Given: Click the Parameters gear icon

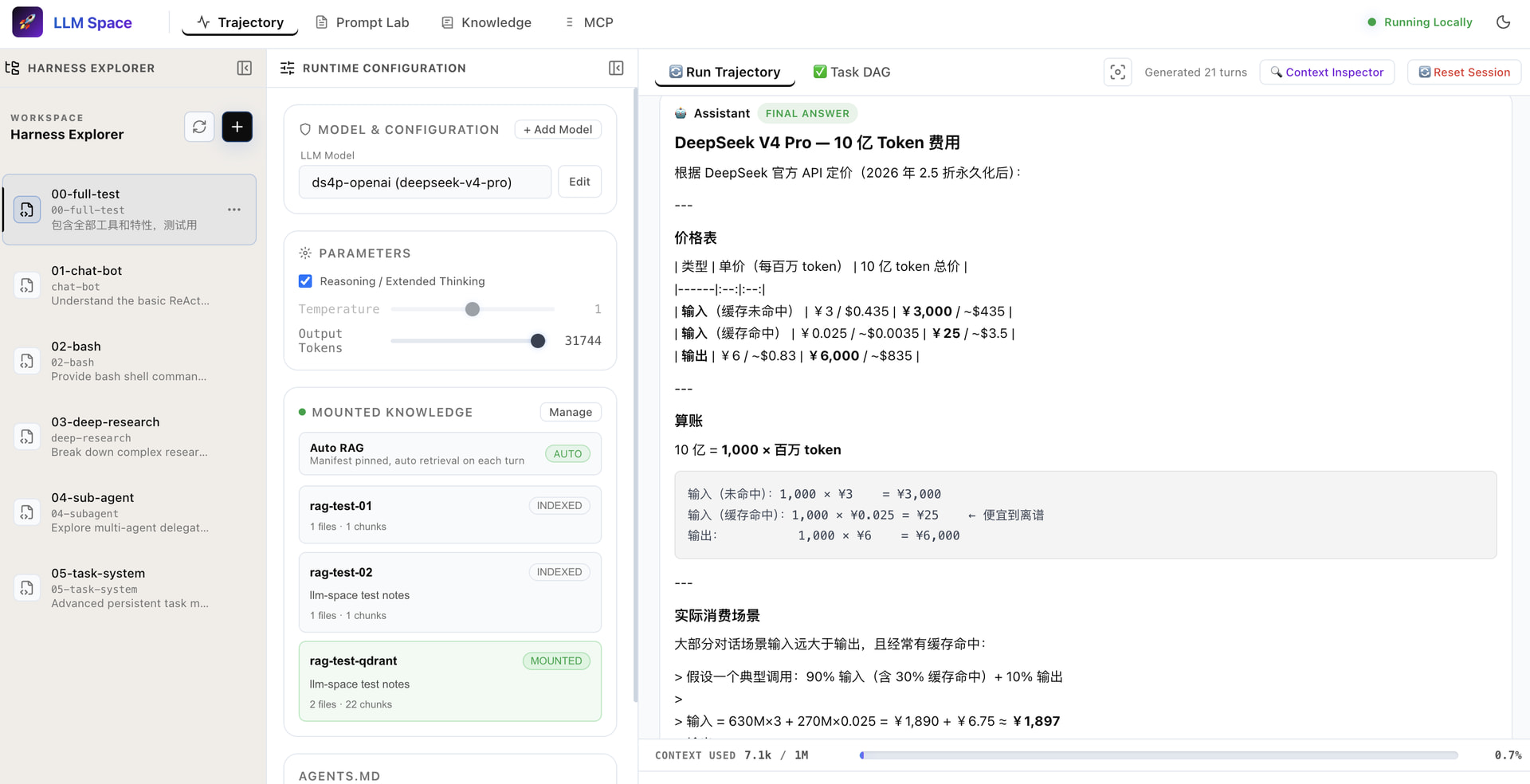Looking at the screenshot, I should click(x=305, y=253).
